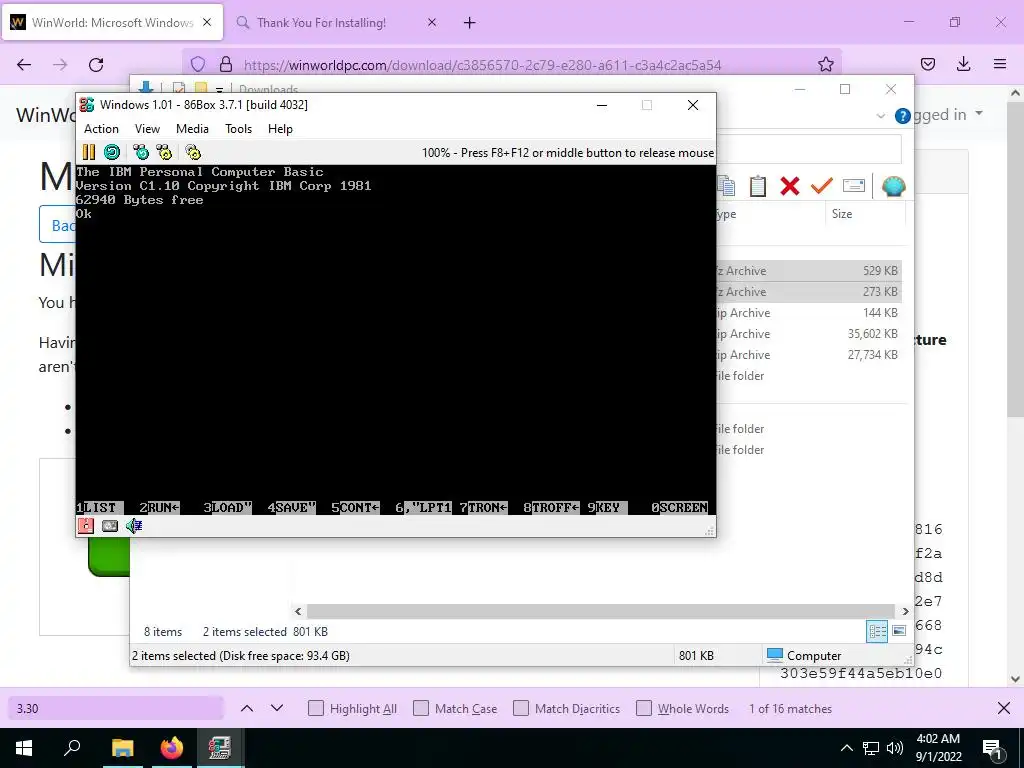
Task: Close the Thank You For Installing tab
Action: [x=432, y=22]
